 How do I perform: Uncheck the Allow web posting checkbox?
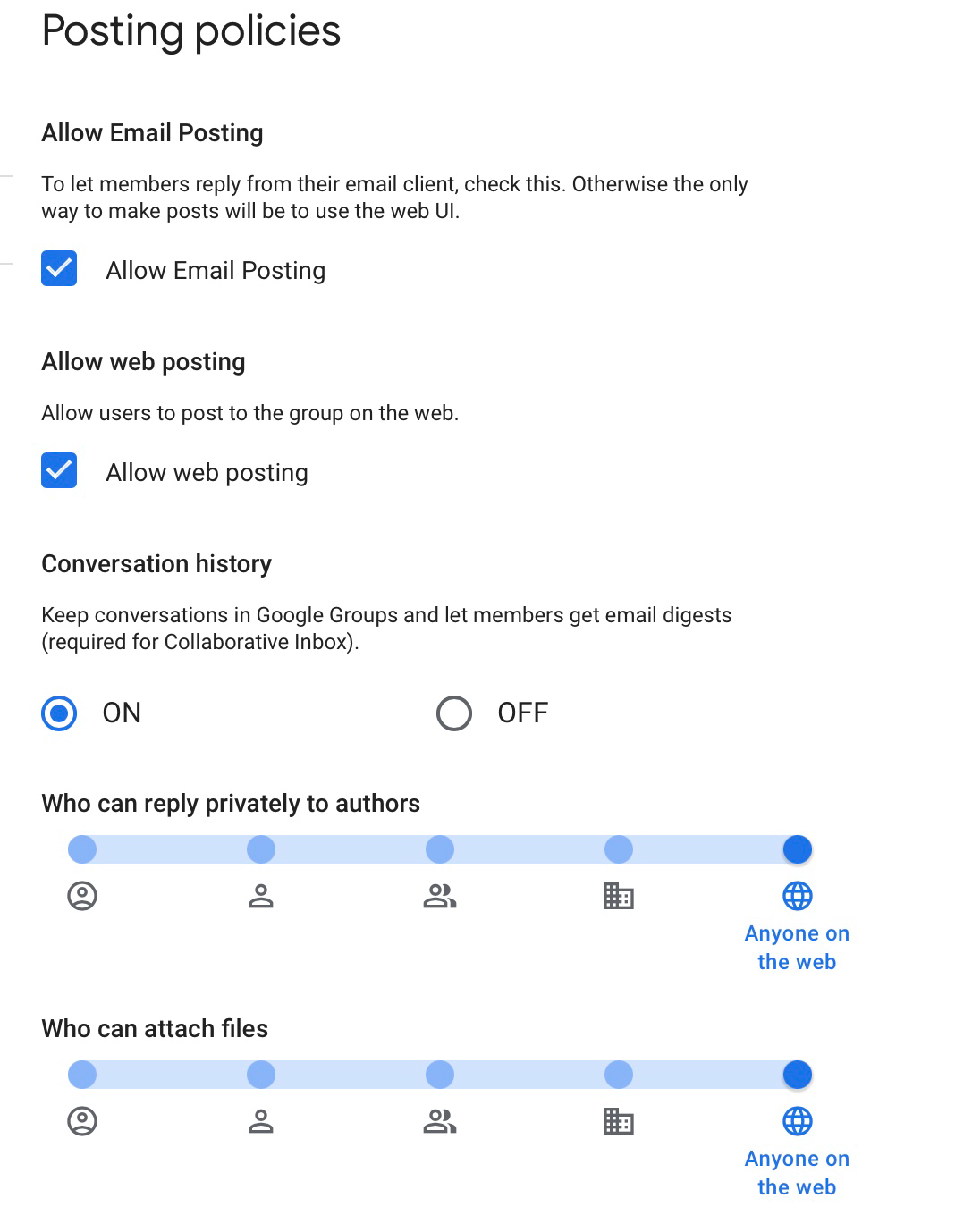(59, 471)
